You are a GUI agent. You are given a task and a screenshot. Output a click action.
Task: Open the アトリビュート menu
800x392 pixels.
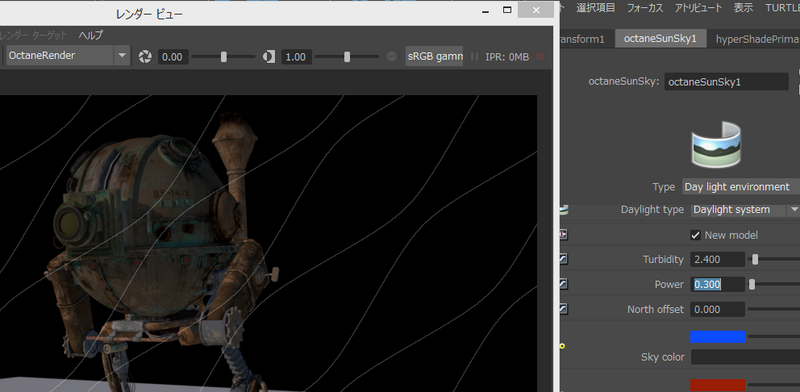(x=698, y=8)
